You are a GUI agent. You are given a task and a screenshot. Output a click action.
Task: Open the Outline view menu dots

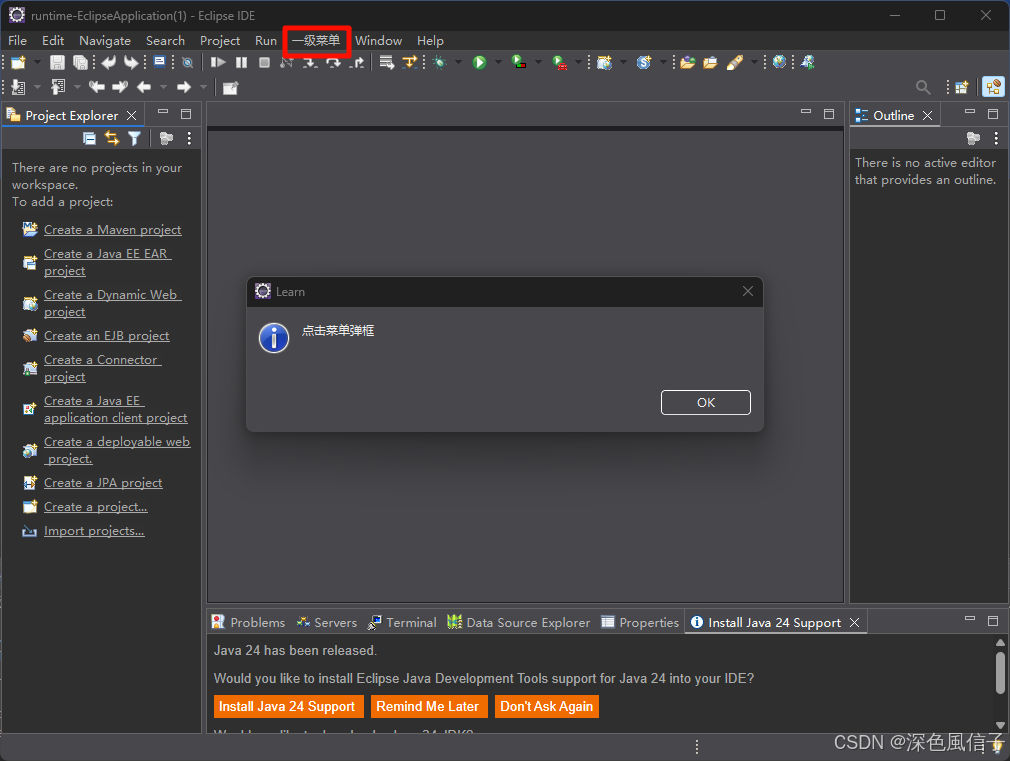click(x=996, y=138)
